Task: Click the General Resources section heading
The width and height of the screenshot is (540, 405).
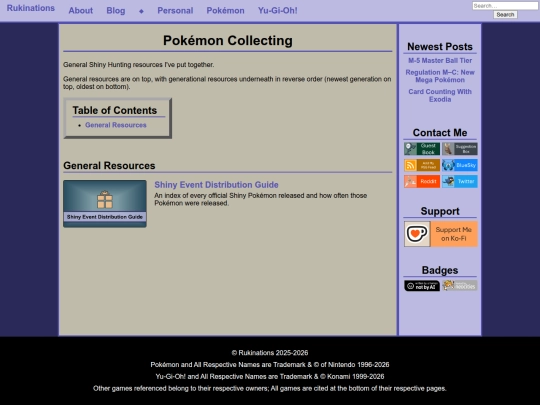Action: tap(109, 166)
